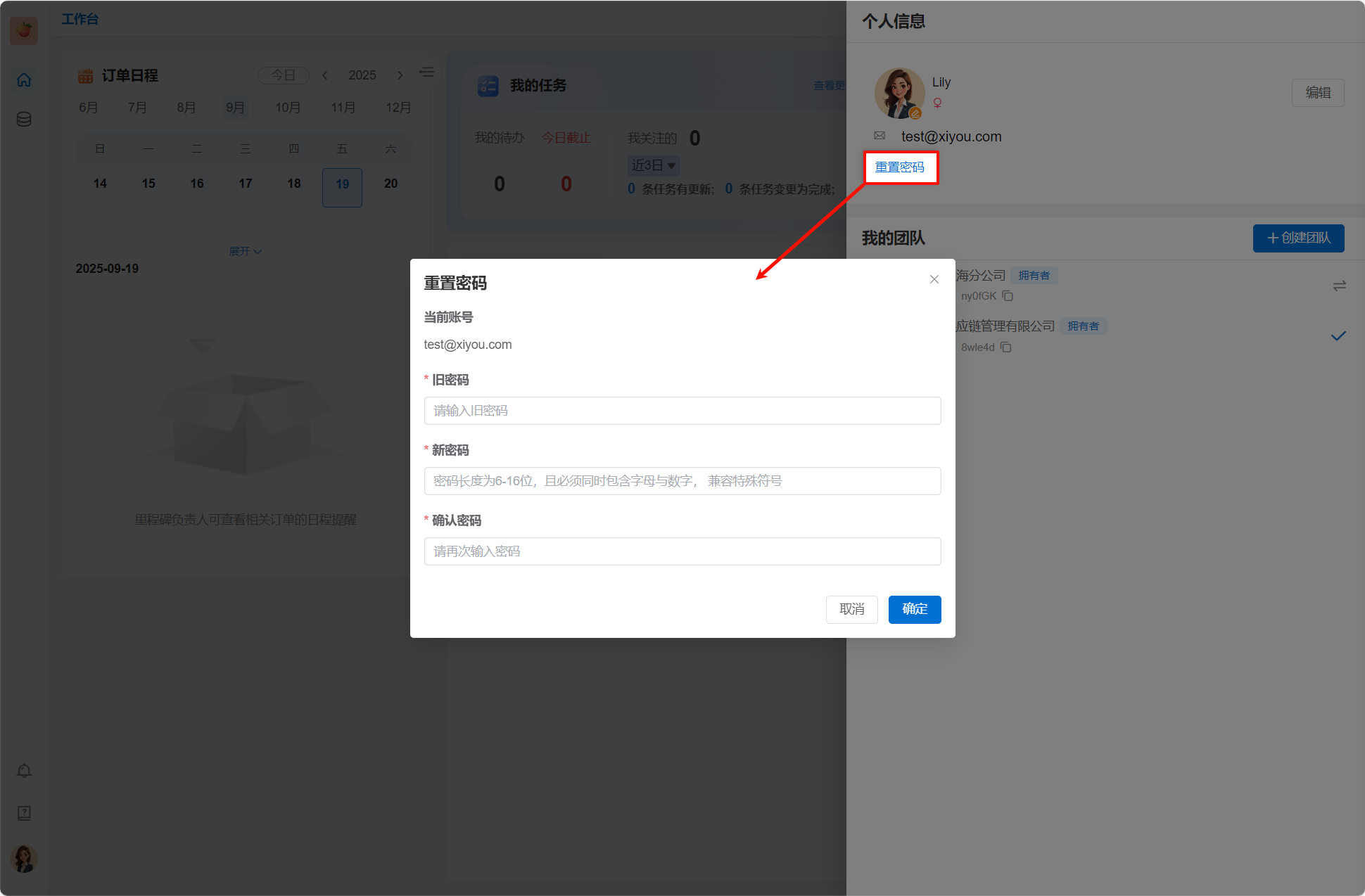Screen dimensions: 1365x896
Task: Open the database icon in sidebar
Action: (x=24, y=119)
